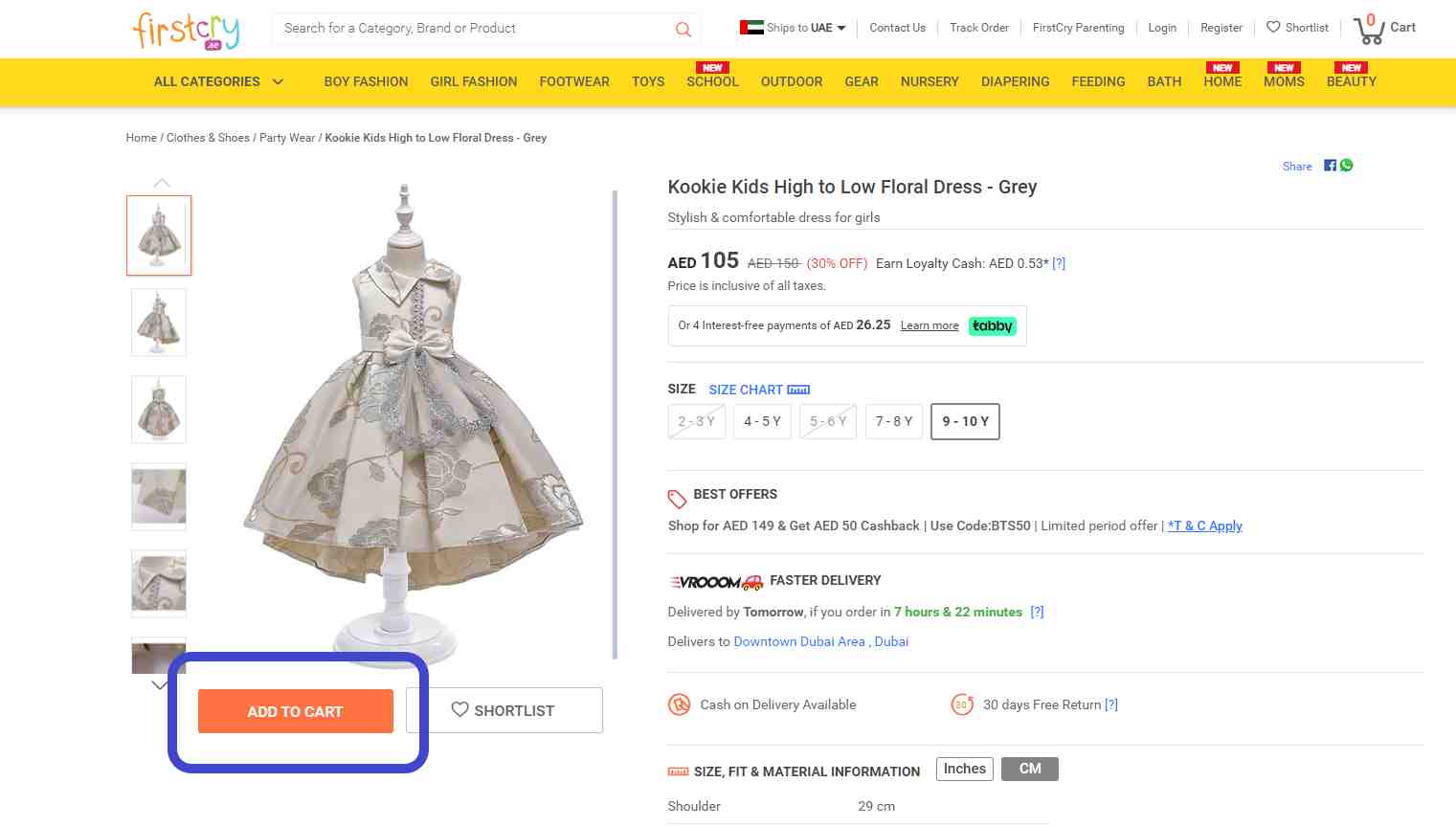Click the 30 days Free Return icon
The image size is (1456, 827).
962,704
